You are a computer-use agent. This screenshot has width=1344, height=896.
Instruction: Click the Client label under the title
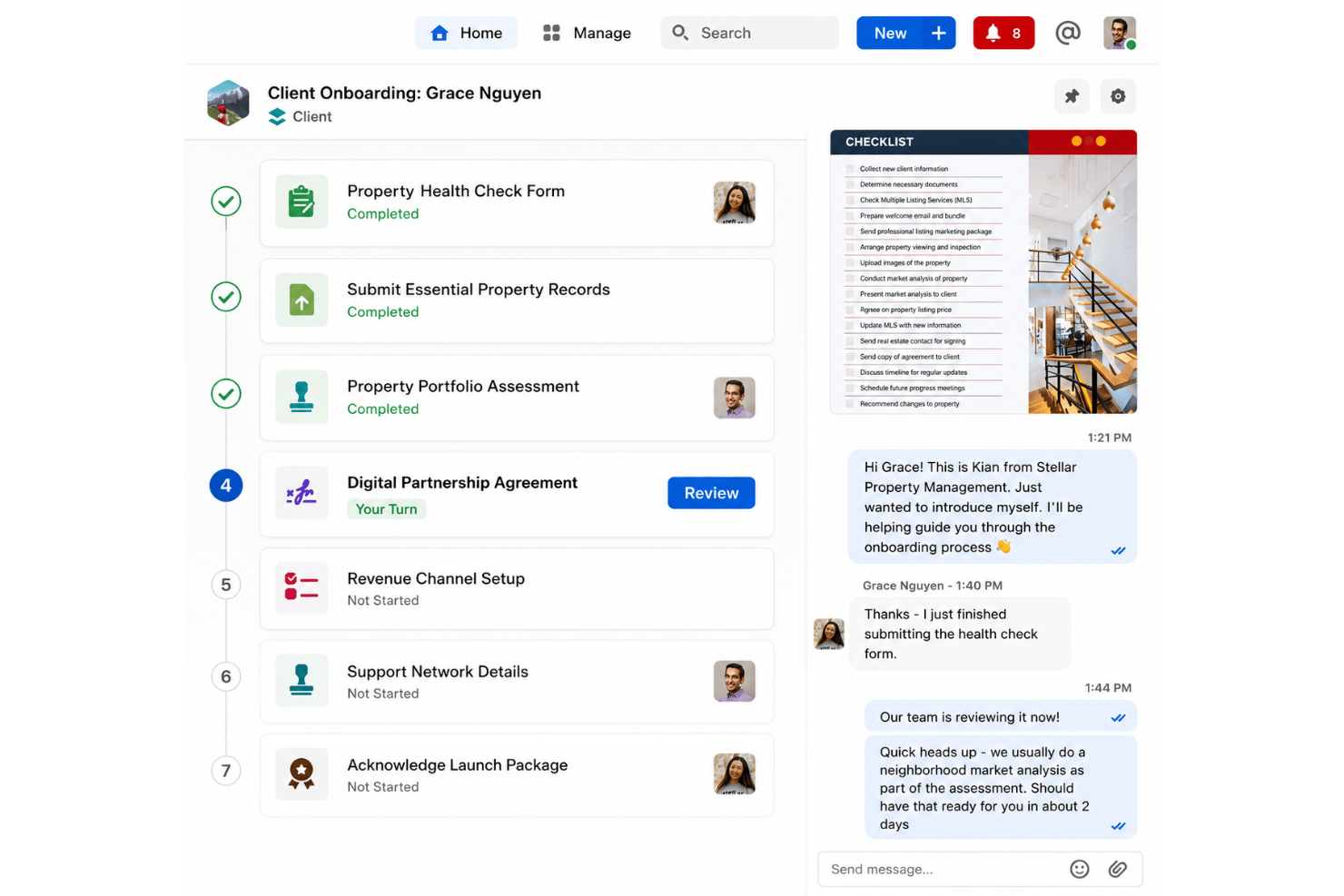click(312, 117)
